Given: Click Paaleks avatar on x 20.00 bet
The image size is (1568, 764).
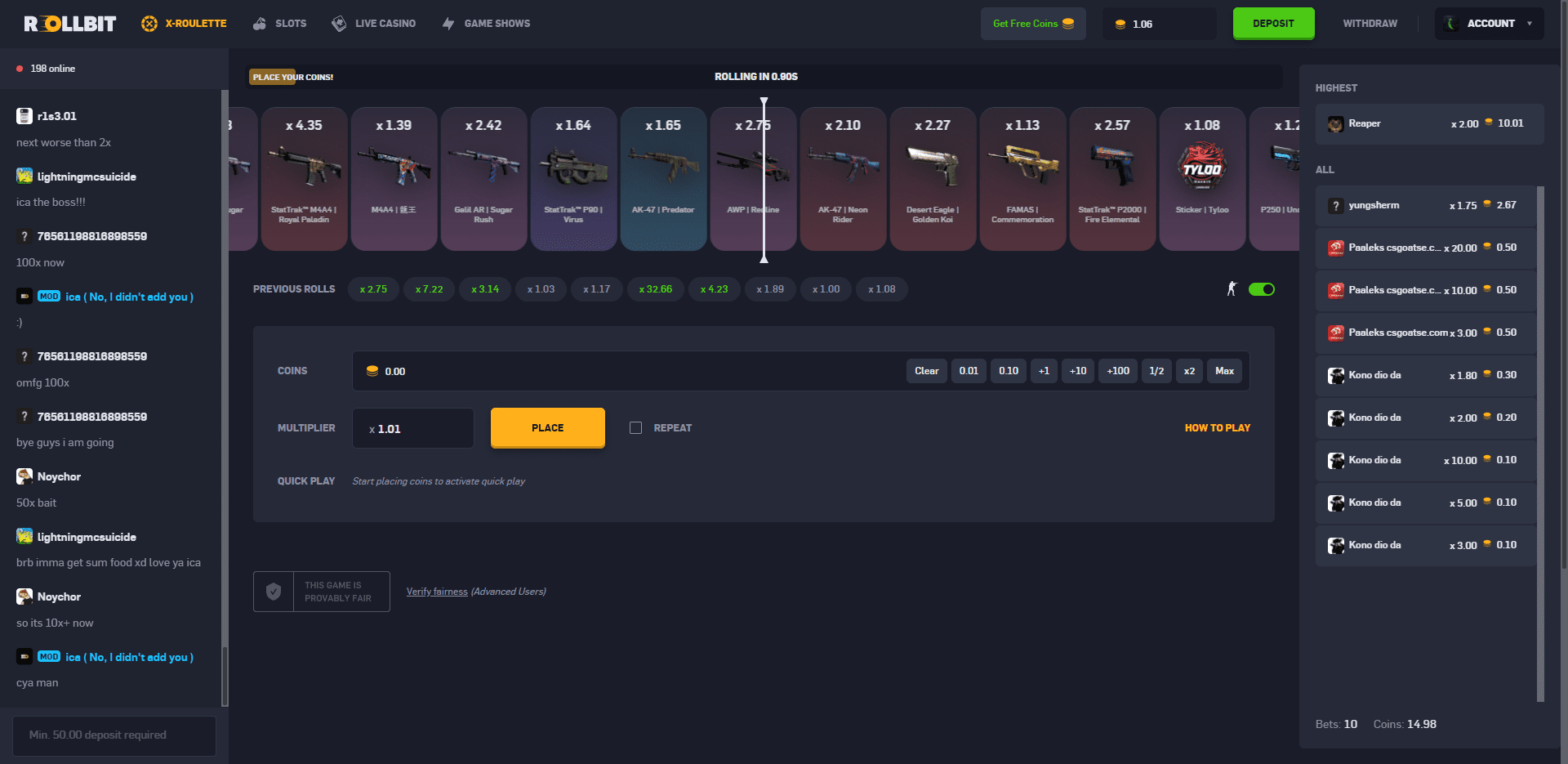Looking at the screenshot, I should coord(1336,248).
